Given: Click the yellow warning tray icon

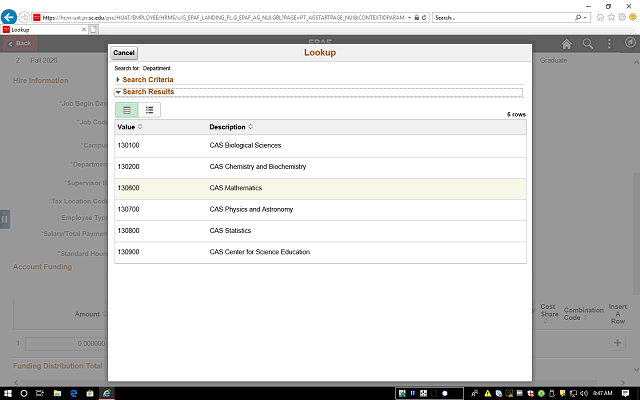Looking at the screenshot, I should [488, 393].
